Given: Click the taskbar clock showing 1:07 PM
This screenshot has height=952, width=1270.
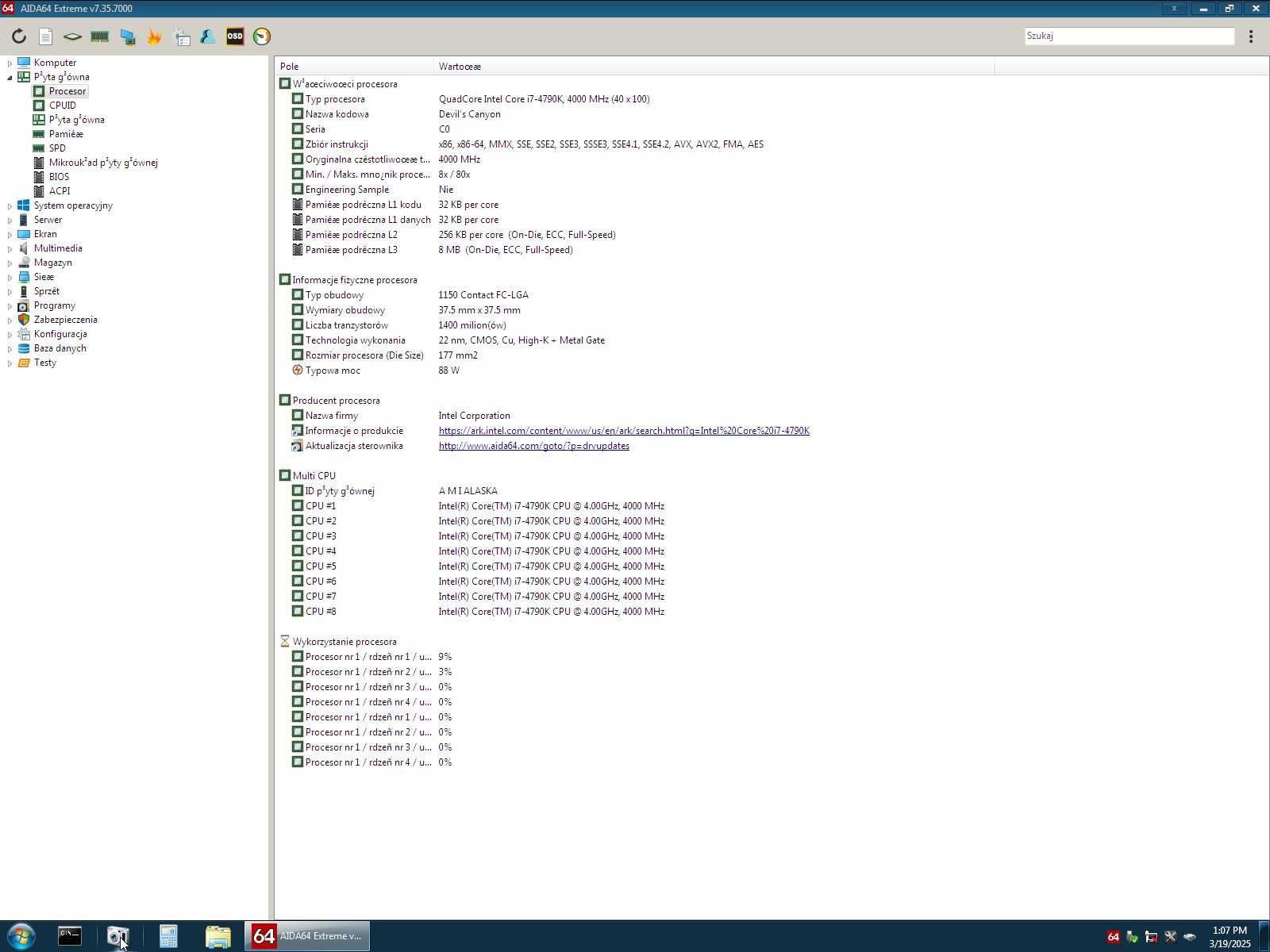Looking at the screenshot, I should tap(1230, 937).
